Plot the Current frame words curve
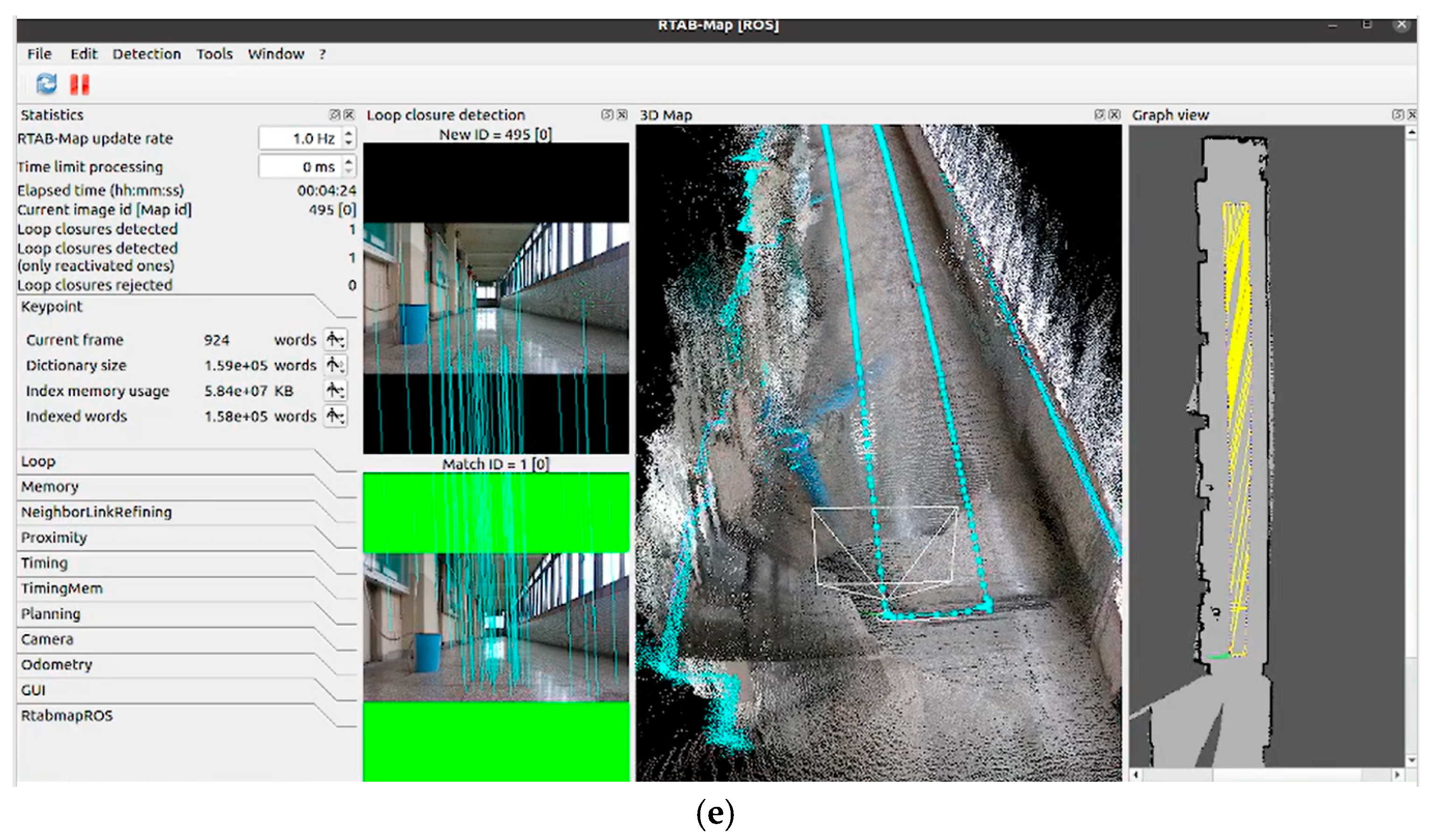 (335, 340)
